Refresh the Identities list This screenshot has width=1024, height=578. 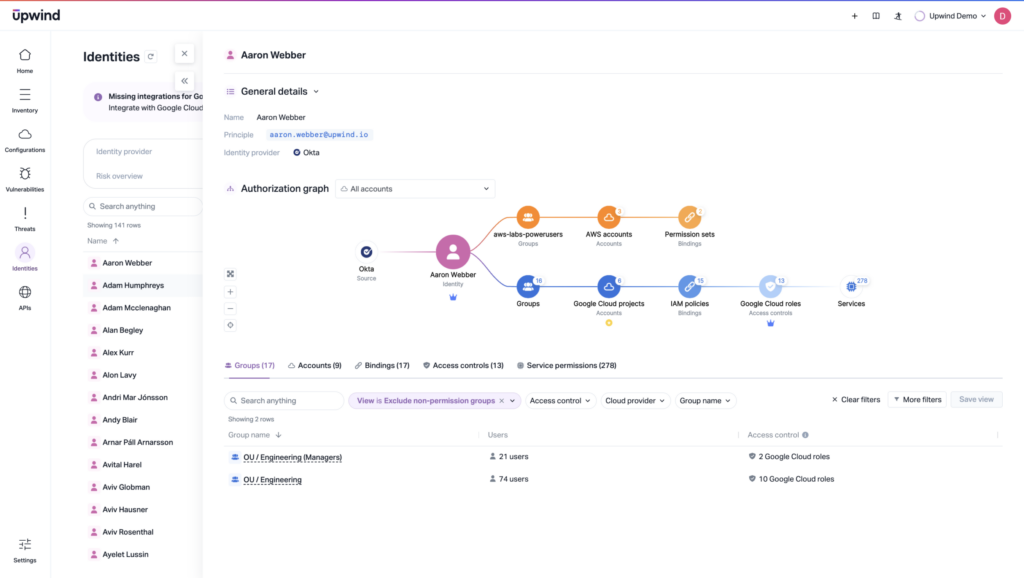(x=151, y=57)
